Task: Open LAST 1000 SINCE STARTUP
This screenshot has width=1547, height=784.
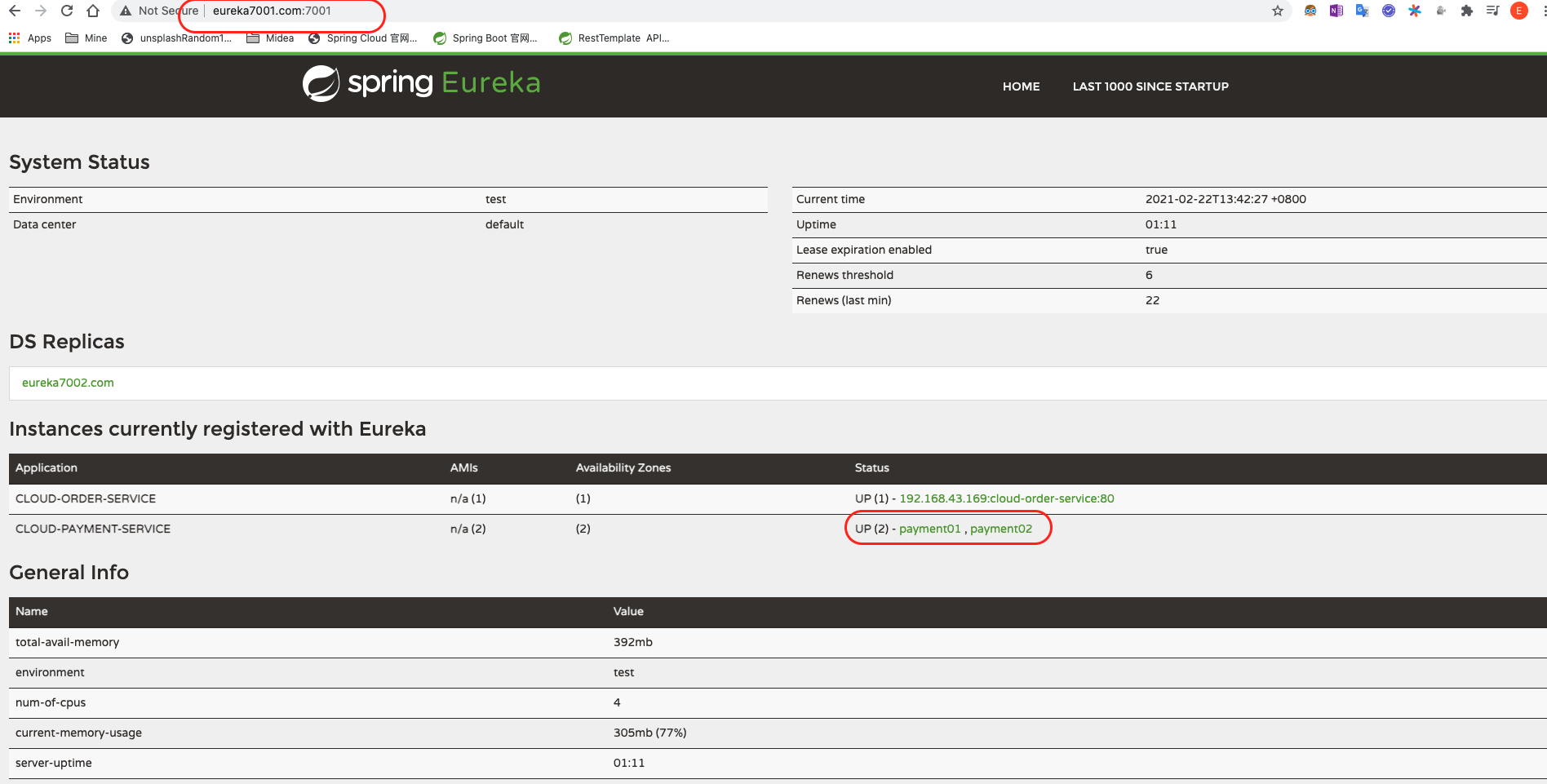Action: click(x=1150, y=86)
